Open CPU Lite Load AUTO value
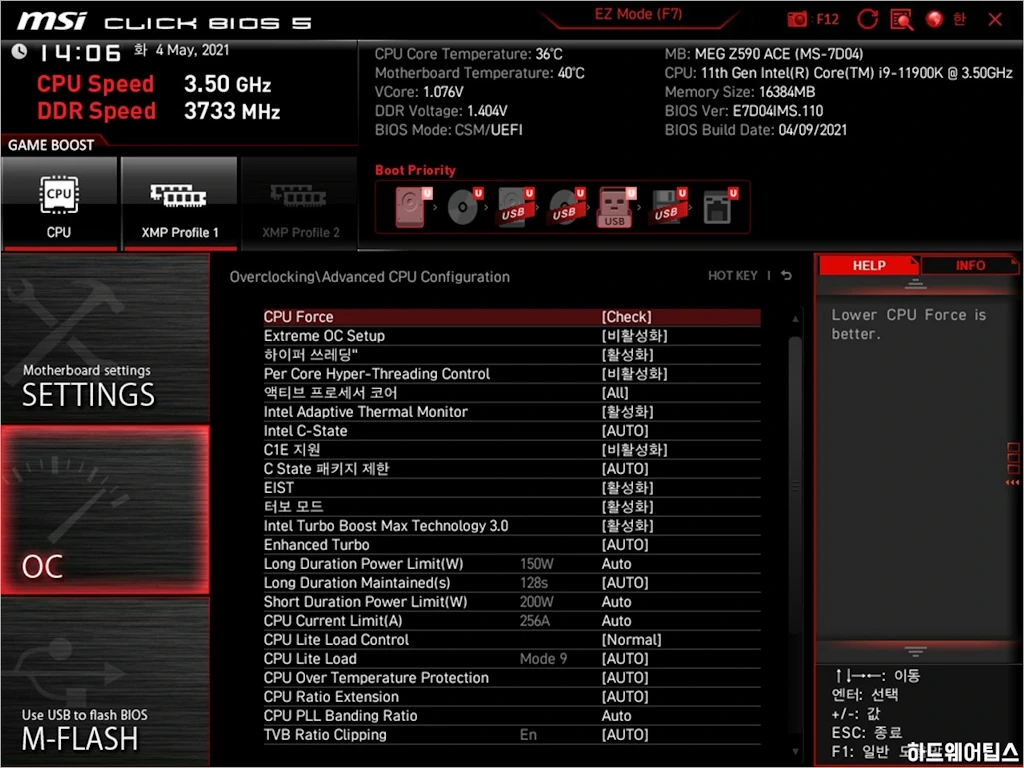The image size is (1024, 768). [x=625, y=658]
